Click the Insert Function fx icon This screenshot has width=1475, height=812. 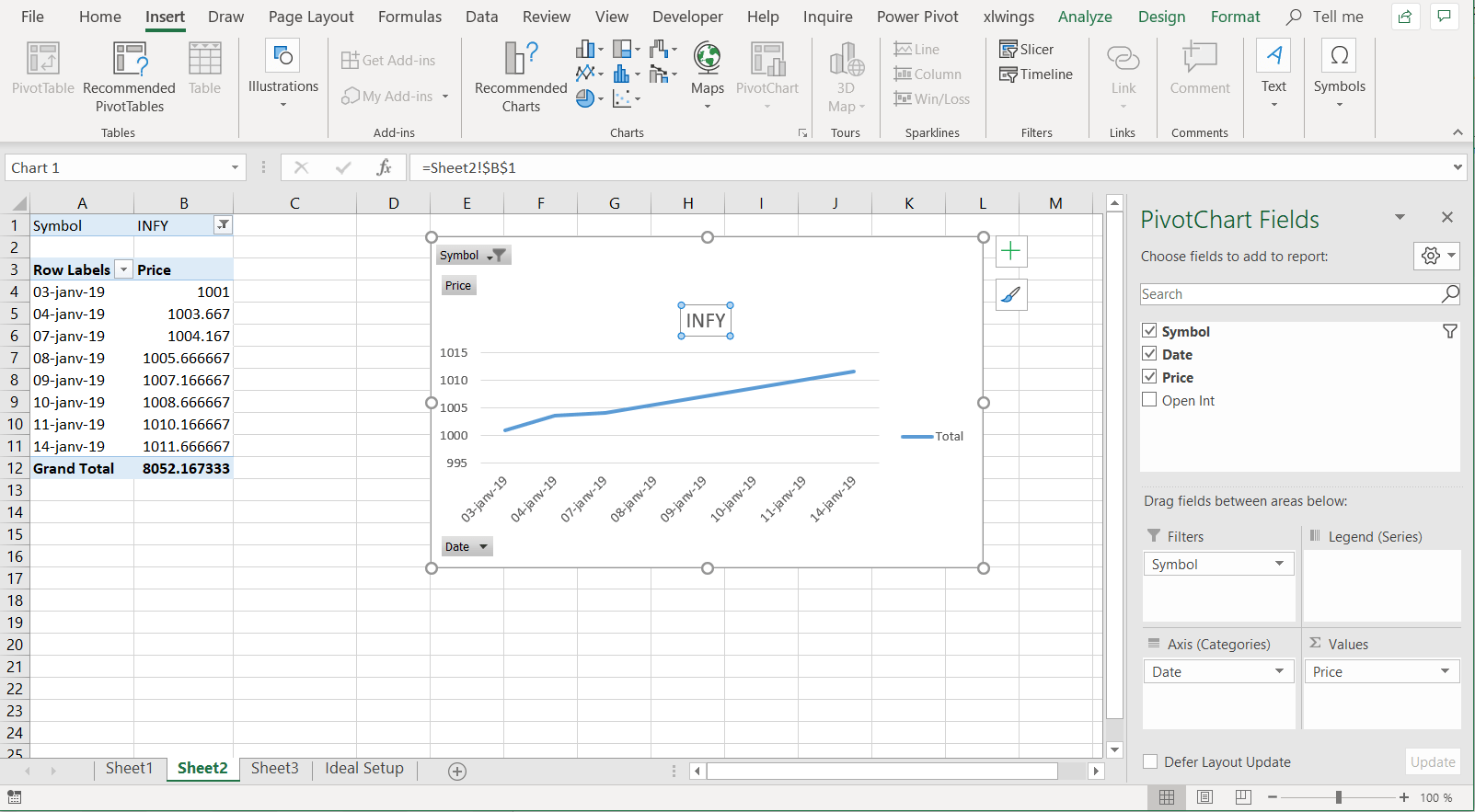[x=384, y=167]
